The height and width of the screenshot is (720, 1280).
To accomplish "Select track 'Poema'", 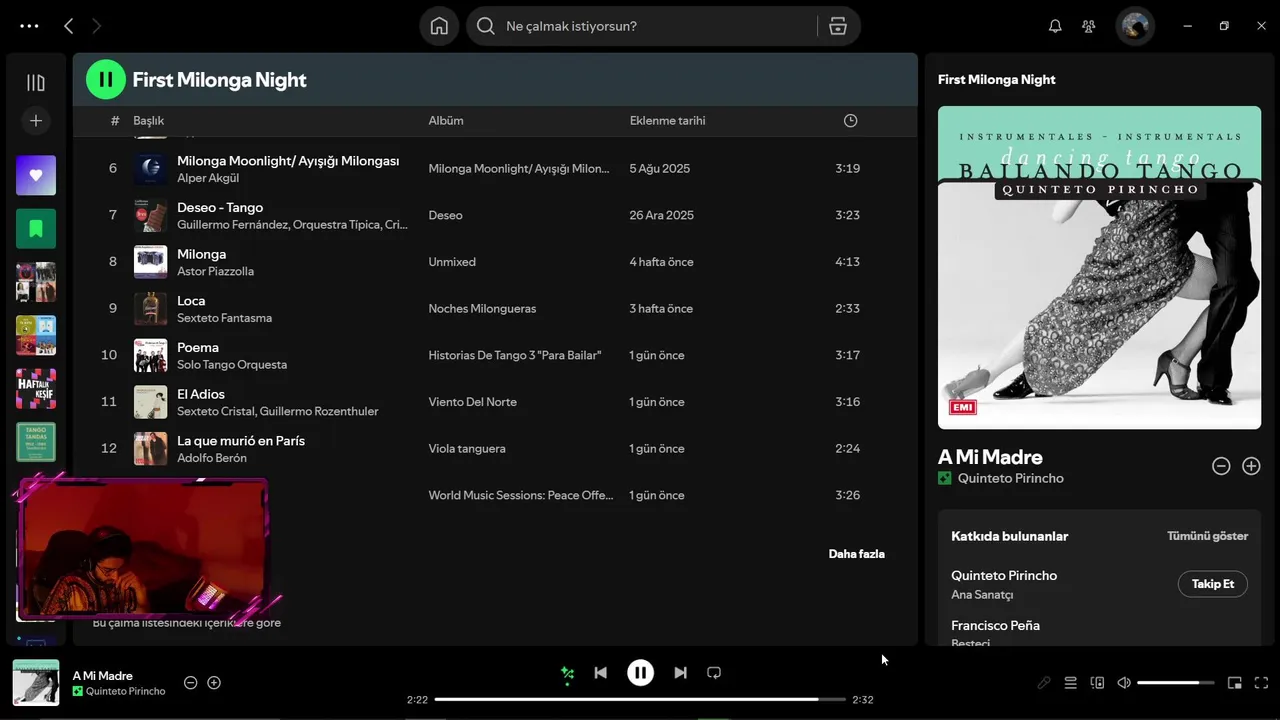I will (x=198, y=348).
